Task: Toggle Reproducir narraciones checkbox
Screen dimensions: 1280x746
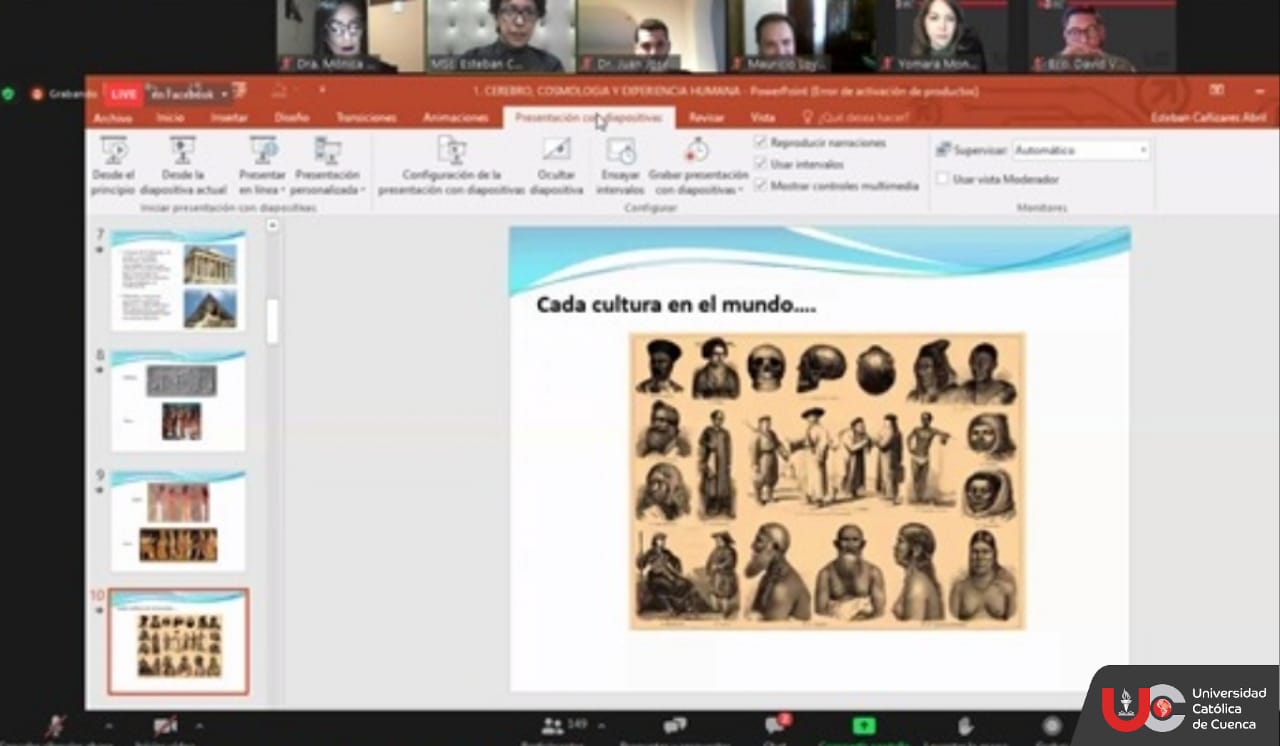Action: [x=761, y=143]
